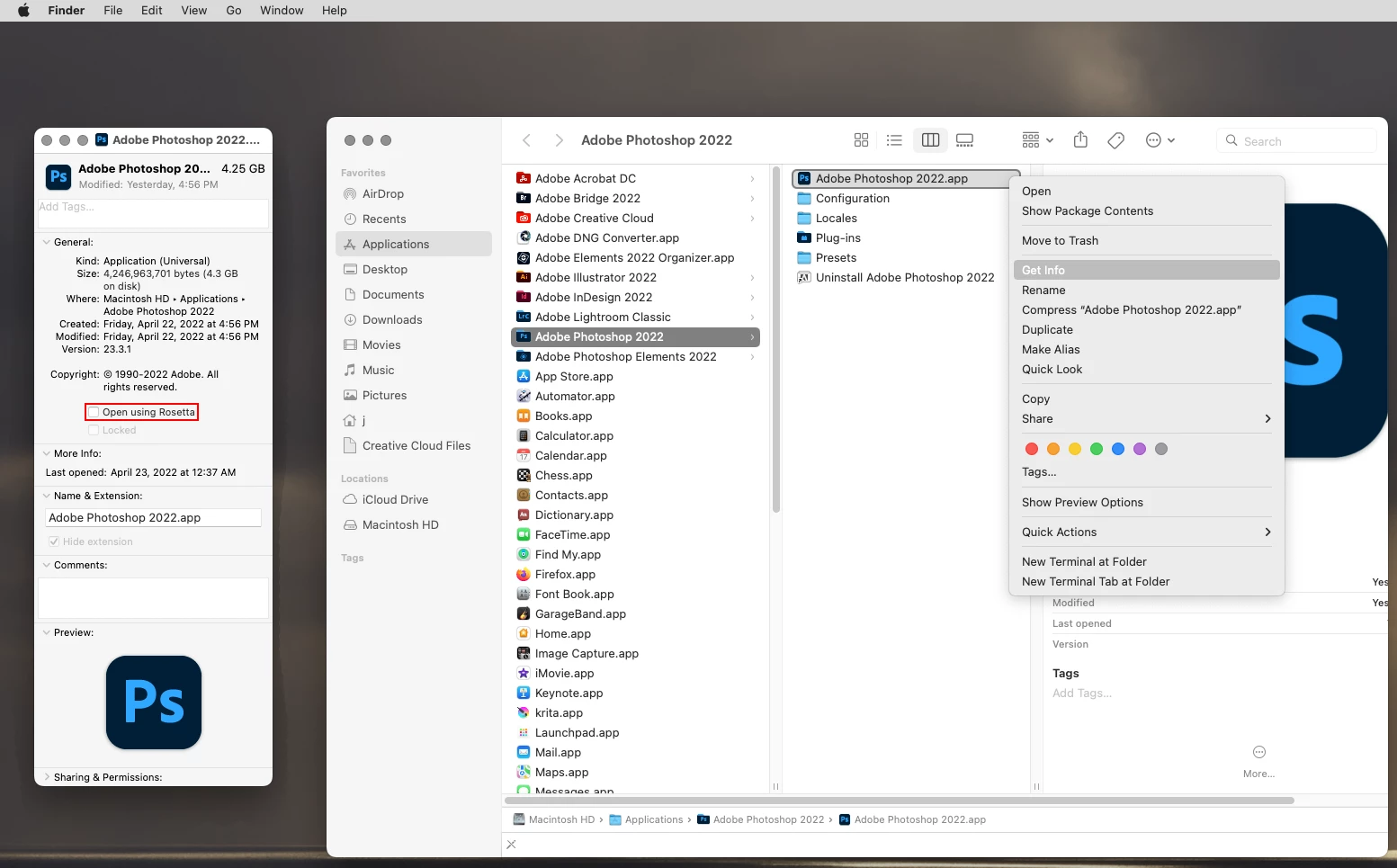The width and height of the screenshot is (1397, 868).
Task: Collapse the Name & Extension section
Action: coord(47,496)
